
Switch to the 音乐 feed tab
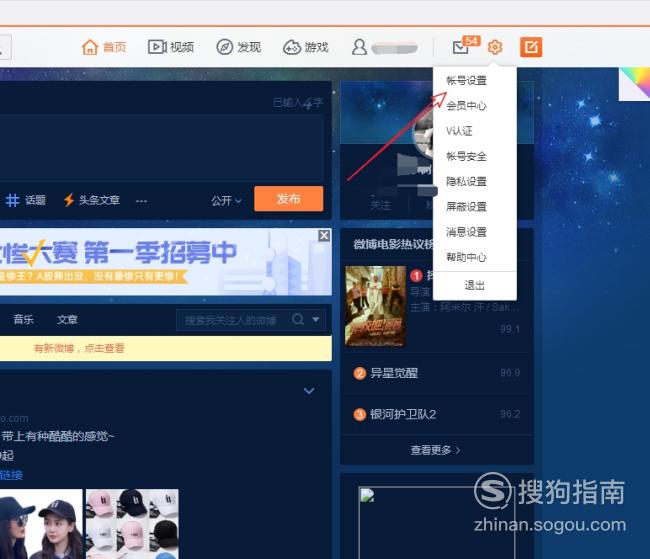pos(23,319)
